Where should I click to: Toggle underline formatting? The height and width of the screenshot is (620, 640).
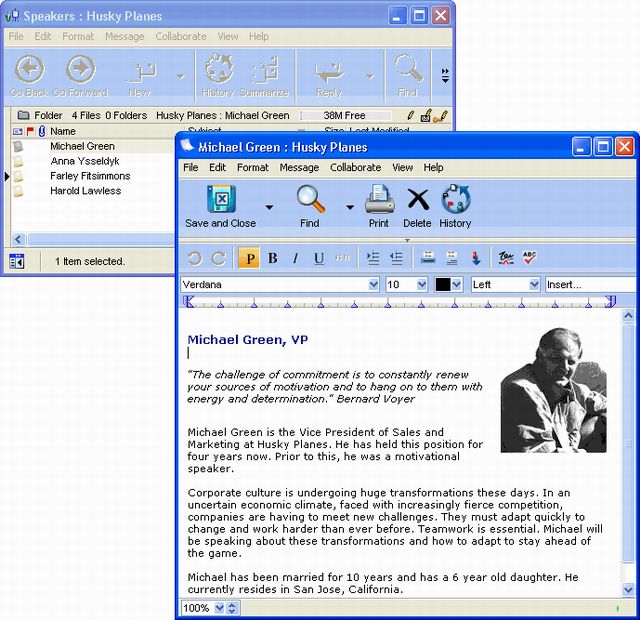point(319,258)
